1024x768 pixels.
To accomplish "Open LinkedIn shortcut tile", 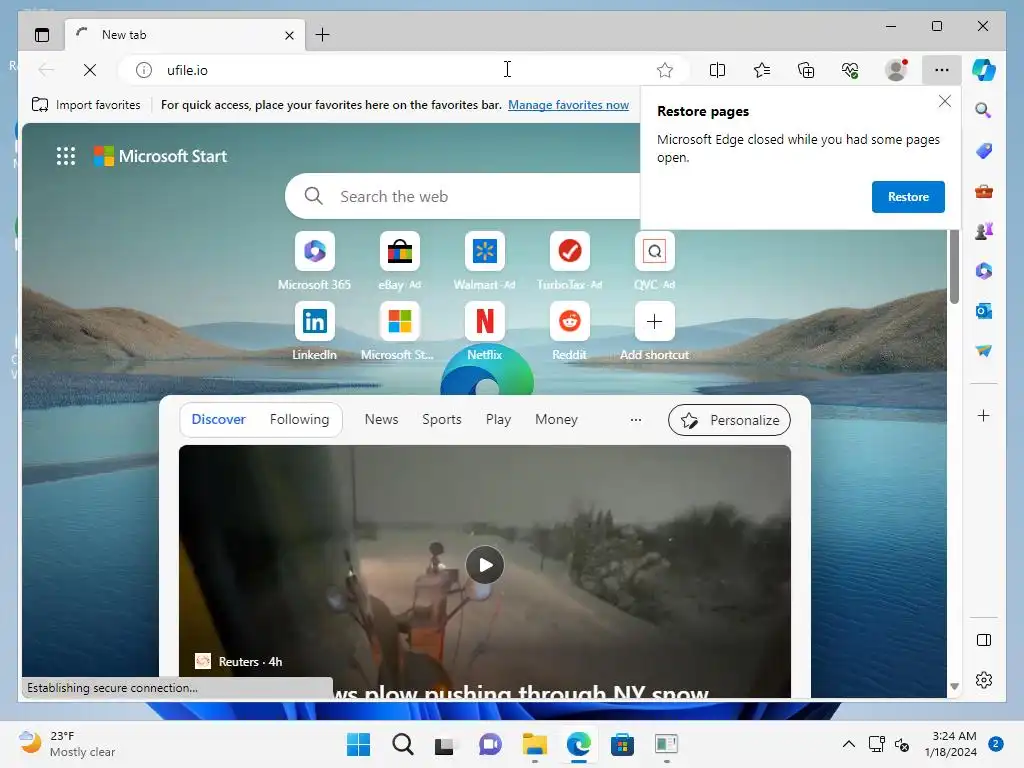I will click(314, 321).
